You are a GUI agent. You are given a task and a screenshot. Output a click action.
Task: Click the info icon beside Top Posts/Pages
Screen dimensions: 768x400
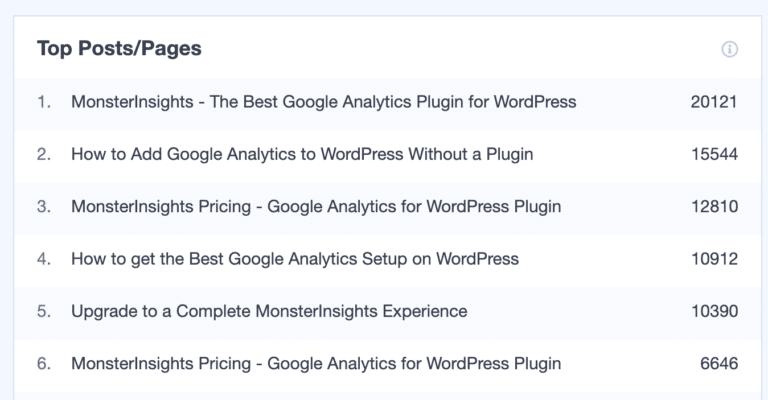(x=729, y=49)
